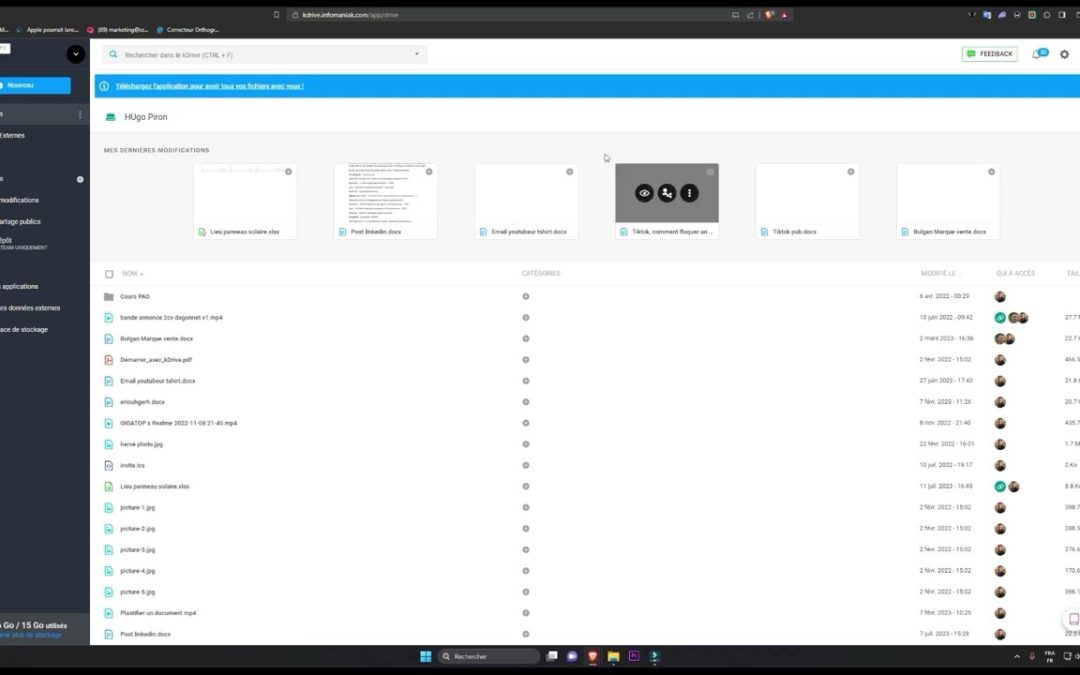Click the browser address bar URL
Screen dimensions: 1080x675
click(x=350, y=14)
